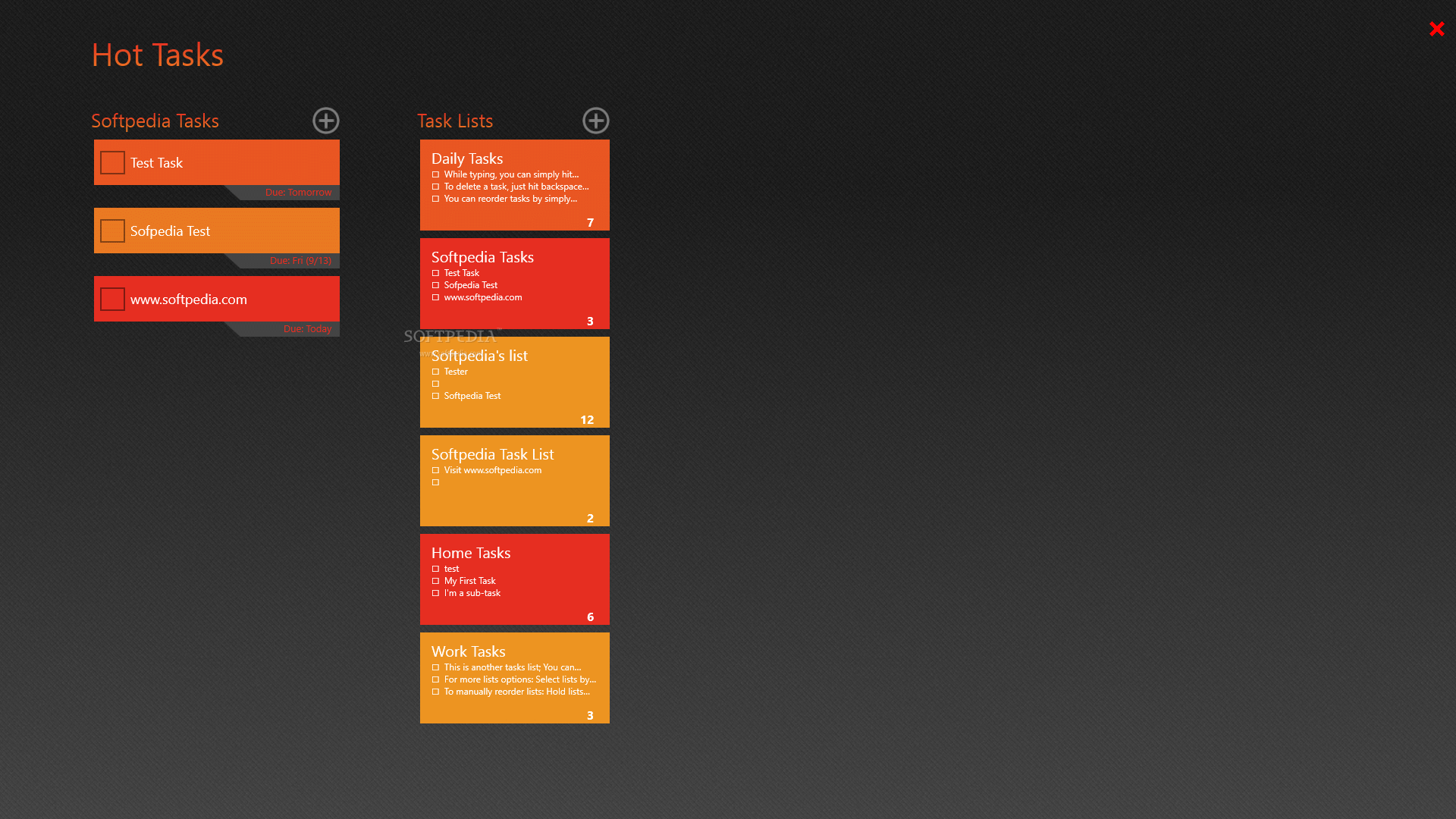The height and width of the screenshot is (819, 1456).
Task: Add a new task to Softpedia Tasks
Action: pos(326,121)
